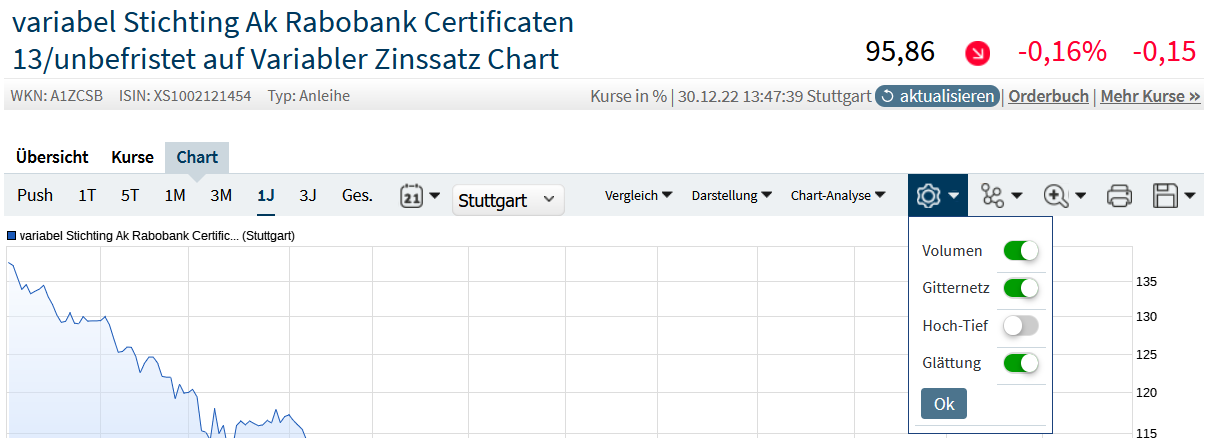
Task: Open the chart settings gear menu
Action: coord(937,196)
